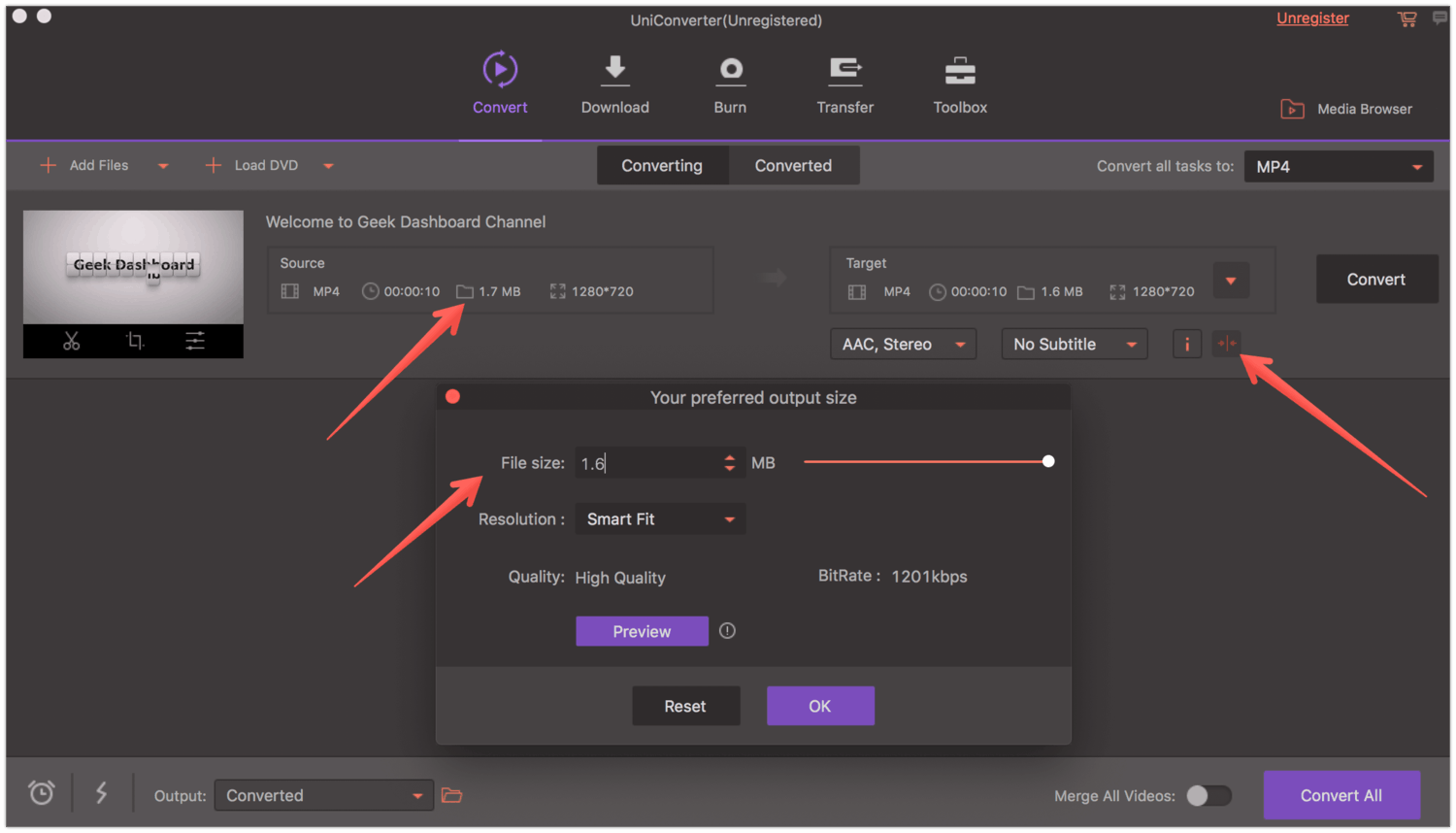Click the lightning bolt icon near Output
1456x833 pixels.
click(101, 793)
